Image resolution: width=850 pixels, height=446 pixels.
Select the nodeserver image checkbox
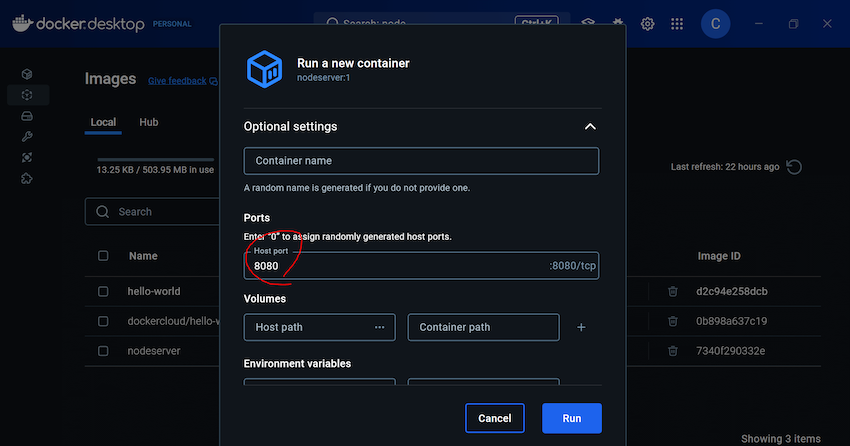tap(103, 351)
